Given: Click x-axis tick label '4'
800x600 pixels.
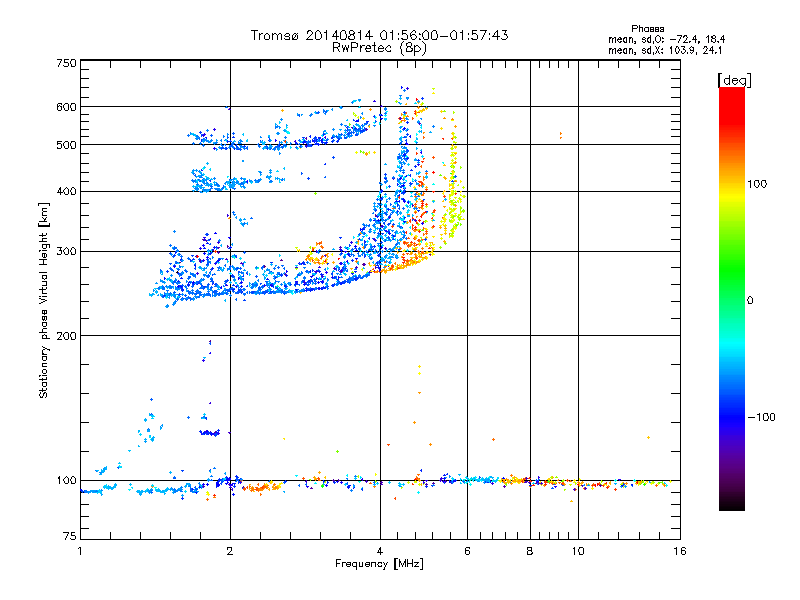Looking at the screenshot, I should (380, 551).
